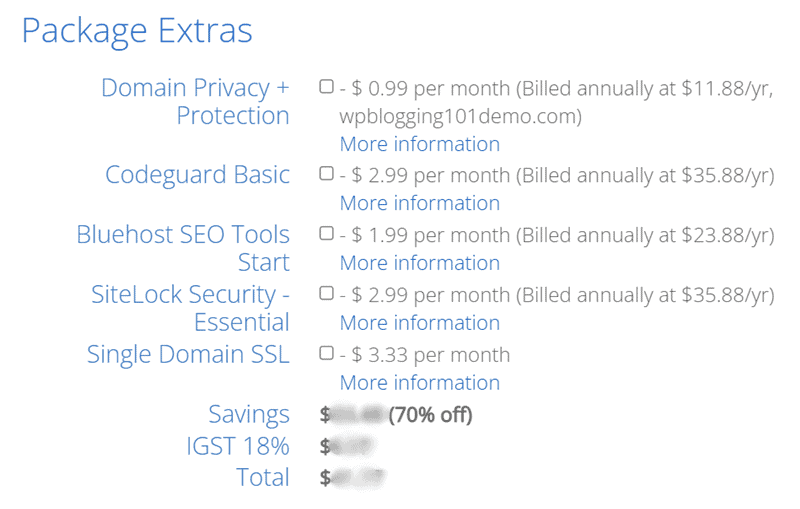Image resolution: width=800 pixels, height=509 pixels.
Task: Click the Savings label
Action: (249, 414)
